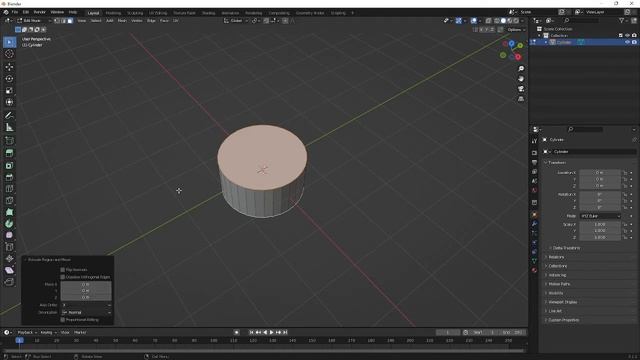Toggle the camera view icon
Viewport: 640px width, 360px height.
point(521,89)
